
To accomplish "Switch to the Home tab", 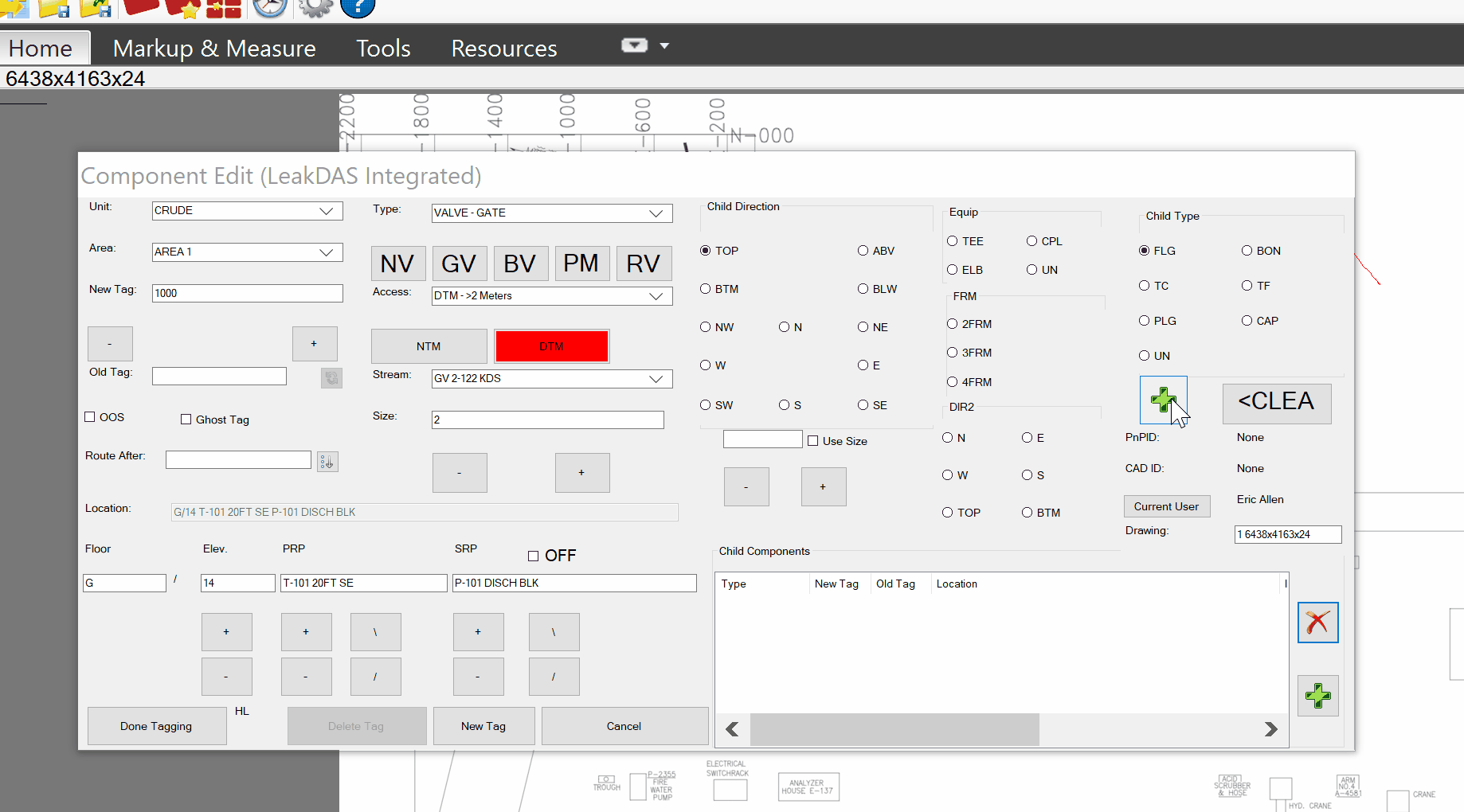I will click(41, 49).
